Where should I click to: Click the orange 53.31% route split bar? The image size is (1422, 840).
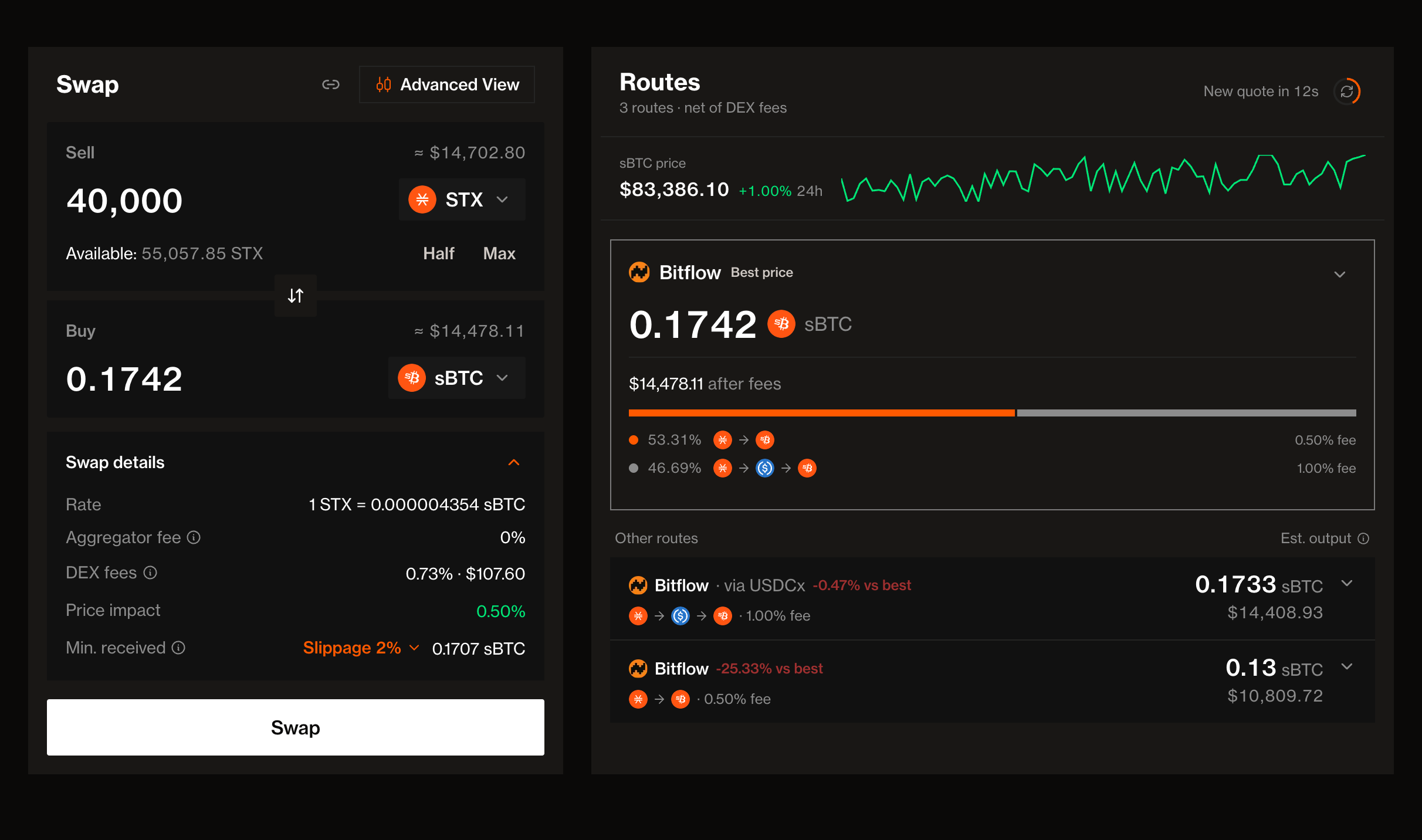tap(821, 413)
